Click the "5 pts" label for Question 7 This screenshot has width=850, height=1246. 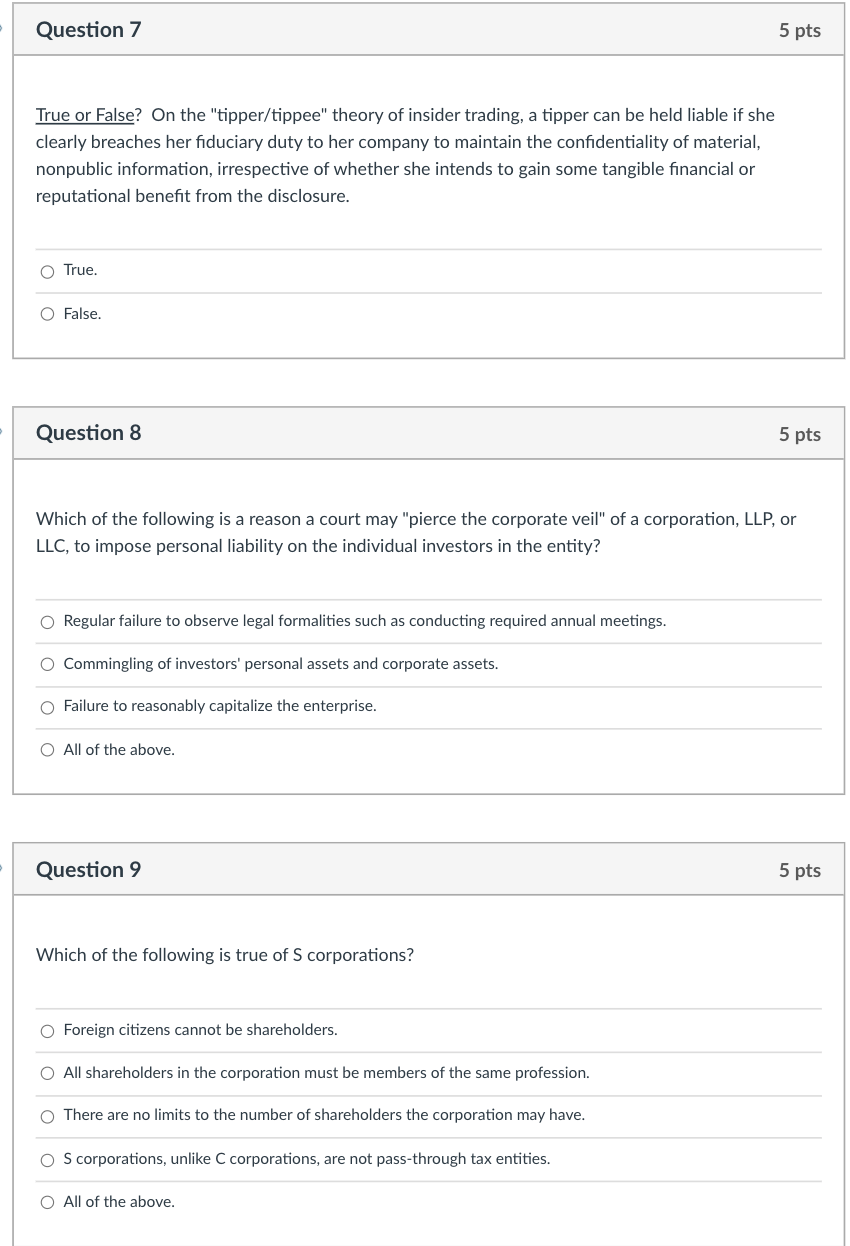click(799, 30)
